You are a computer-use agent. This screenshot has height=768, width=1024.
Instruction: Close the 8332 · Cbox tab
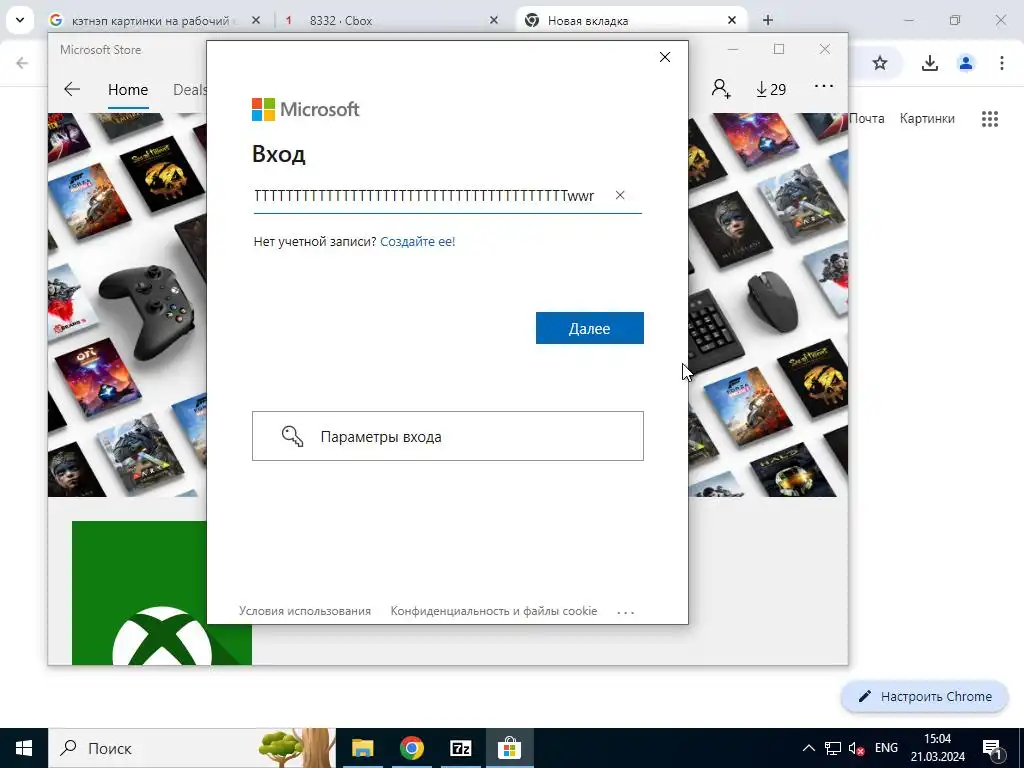point(494,20)
